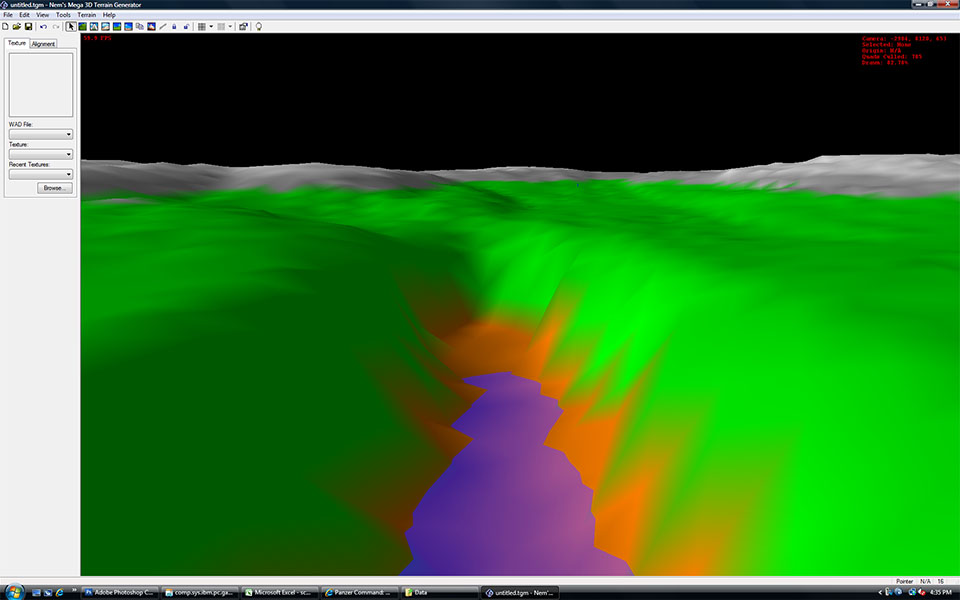Viewport: 960px width, 600px height.
Task: Switch to Data folder taskbar button
Action: [440, 592]
